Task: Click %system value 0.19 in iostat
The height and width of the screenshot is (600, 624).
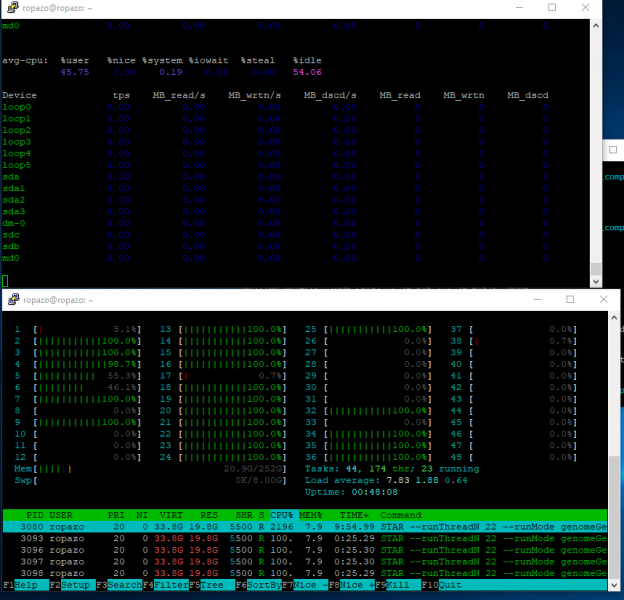Action: pyautogui.click(x=171, y=72)
